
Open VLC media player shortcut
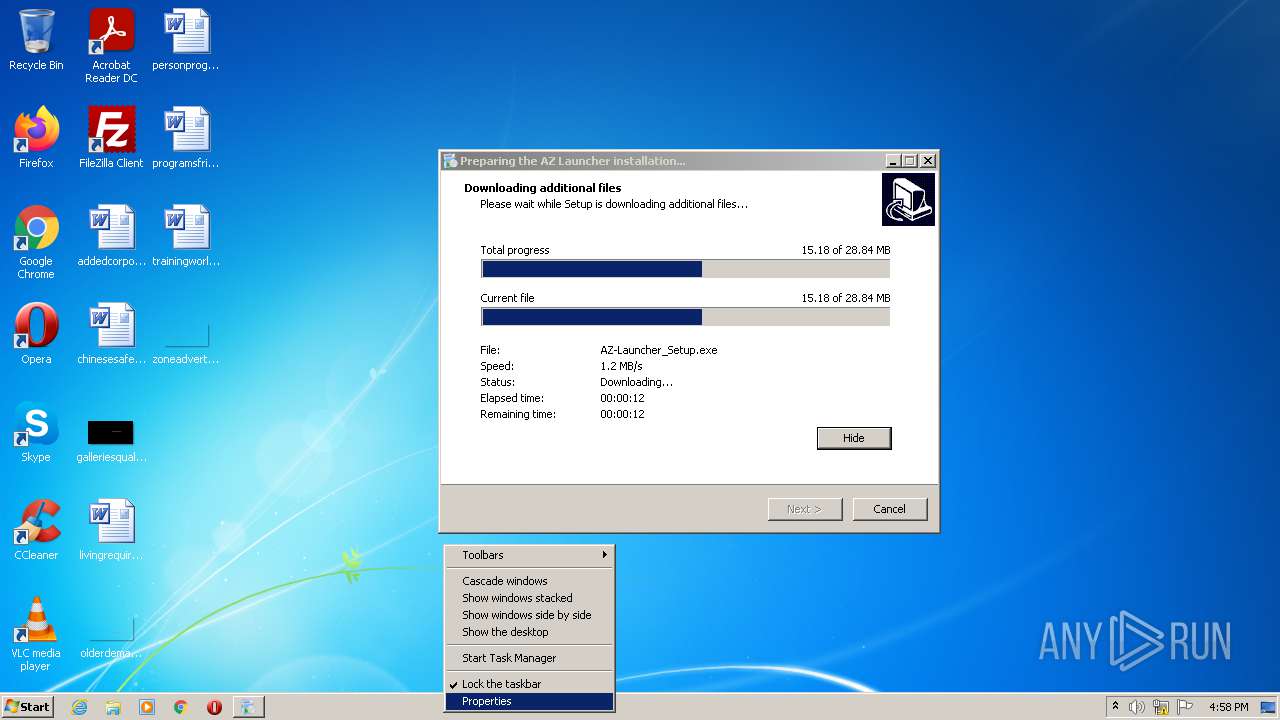(36, 634)
